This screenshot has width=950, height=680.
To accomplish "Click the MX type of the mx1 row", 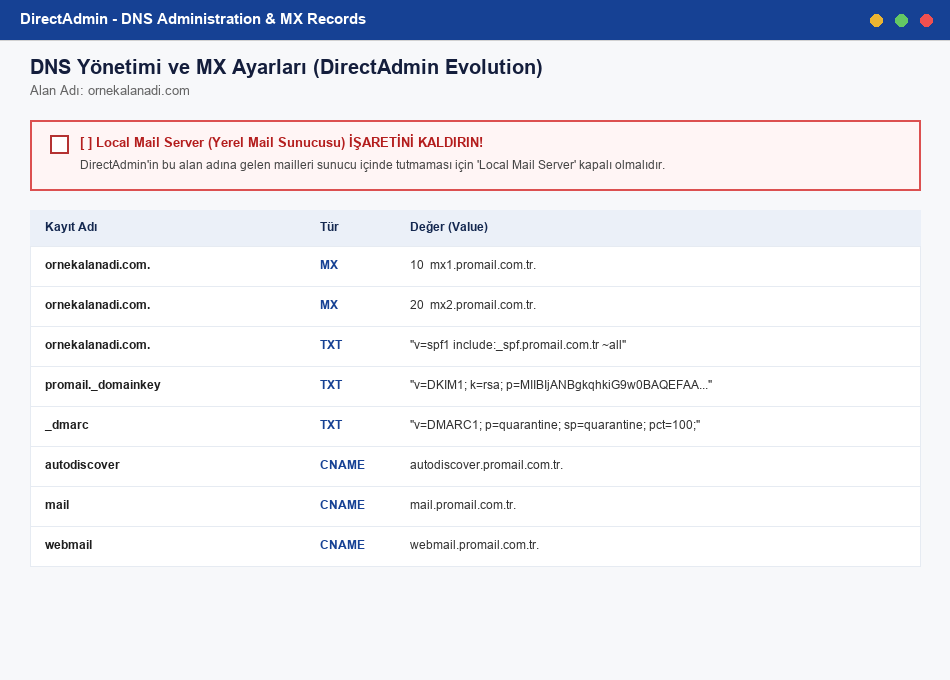I will pyautogui.click(x=329, y=265).
